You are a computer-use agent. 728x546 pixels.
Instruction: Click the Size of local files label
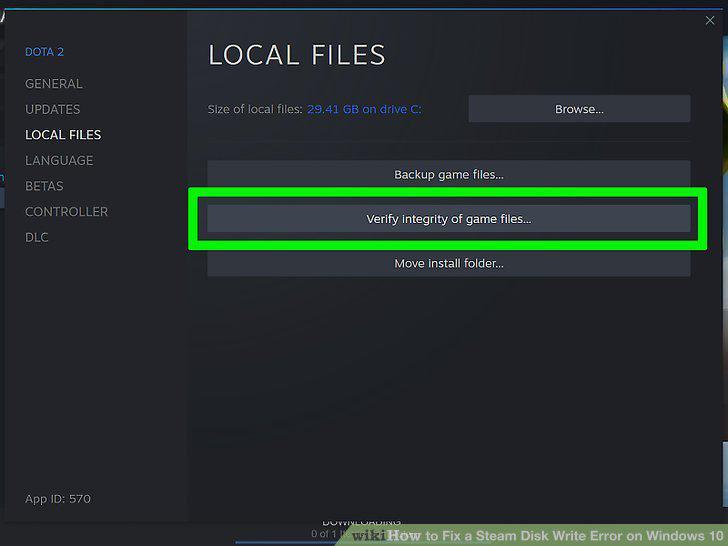pyautogui.click(x=255, y=109)
